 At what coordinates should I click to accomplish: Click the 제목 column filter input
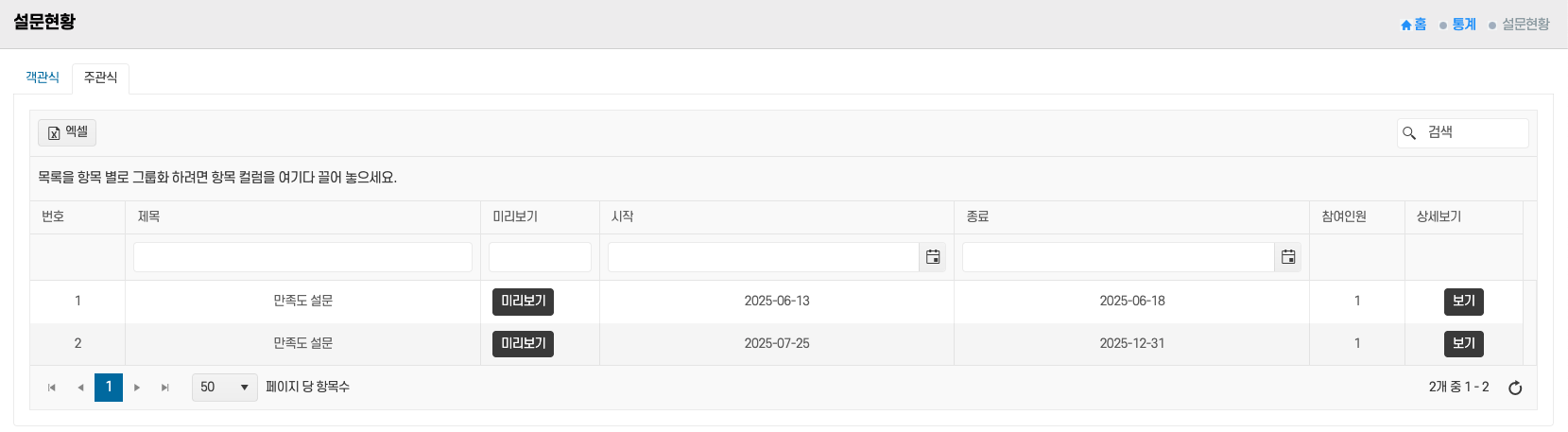coord(302,257)
